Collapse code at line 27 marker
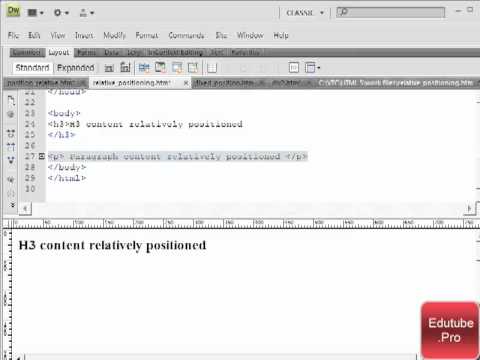 [41, 156]
